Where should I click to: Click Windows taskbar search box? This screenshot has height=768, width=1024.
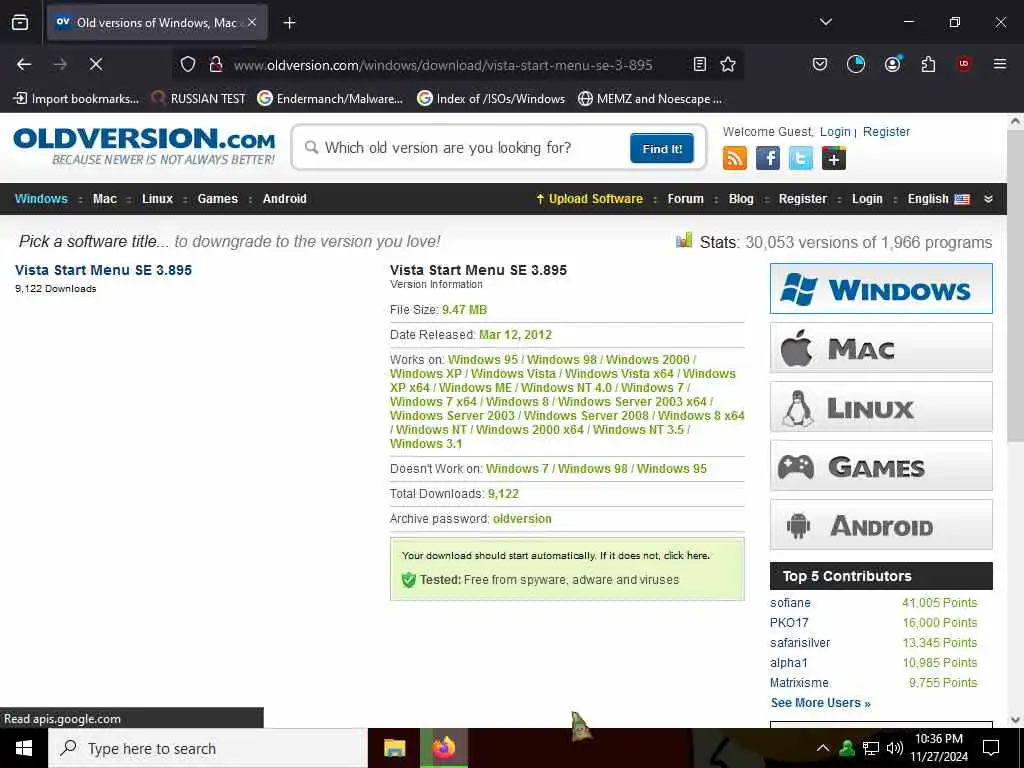[x=208, y=748]
